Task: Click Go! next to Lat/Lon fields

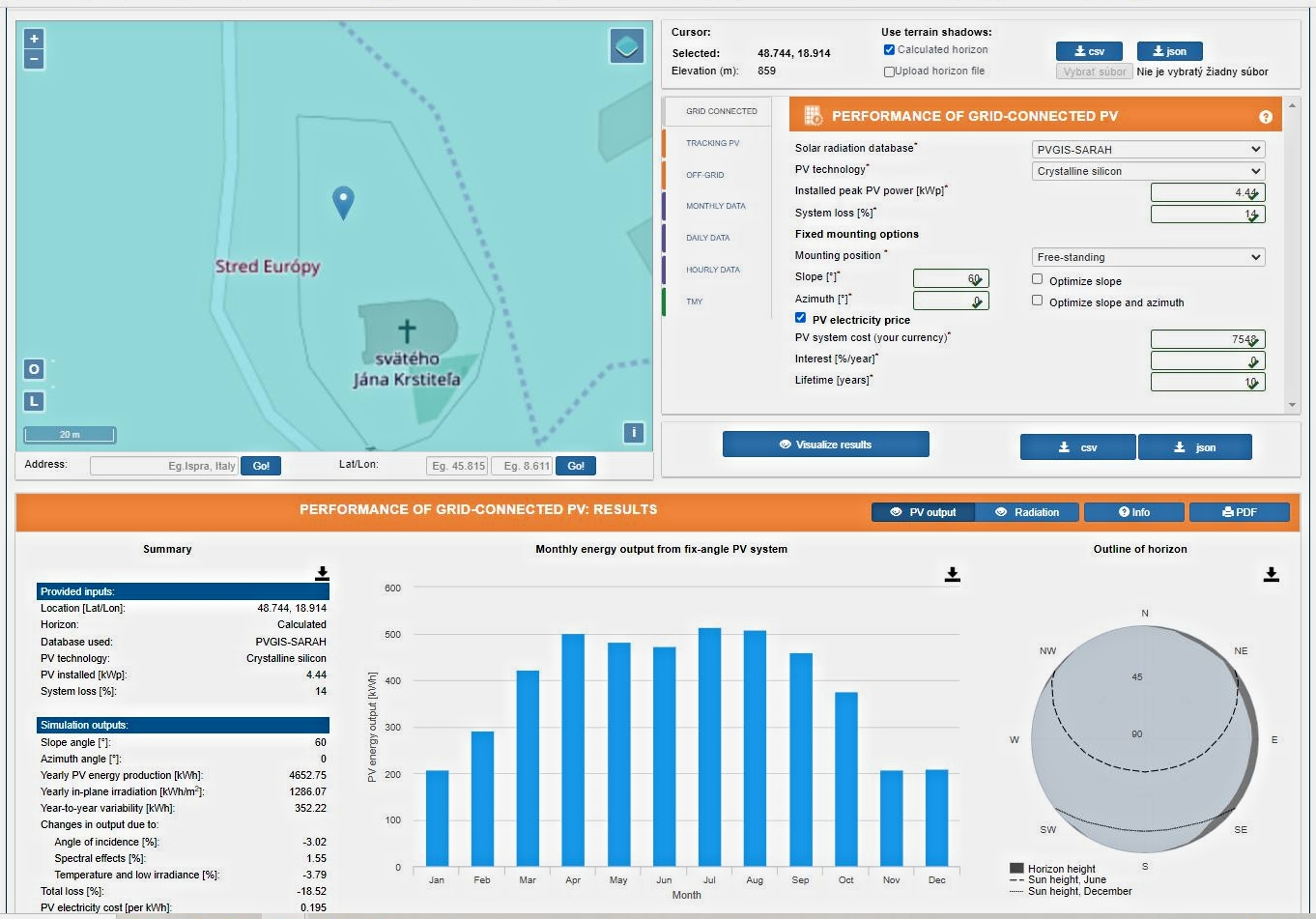Action: (x=576, y=466)
